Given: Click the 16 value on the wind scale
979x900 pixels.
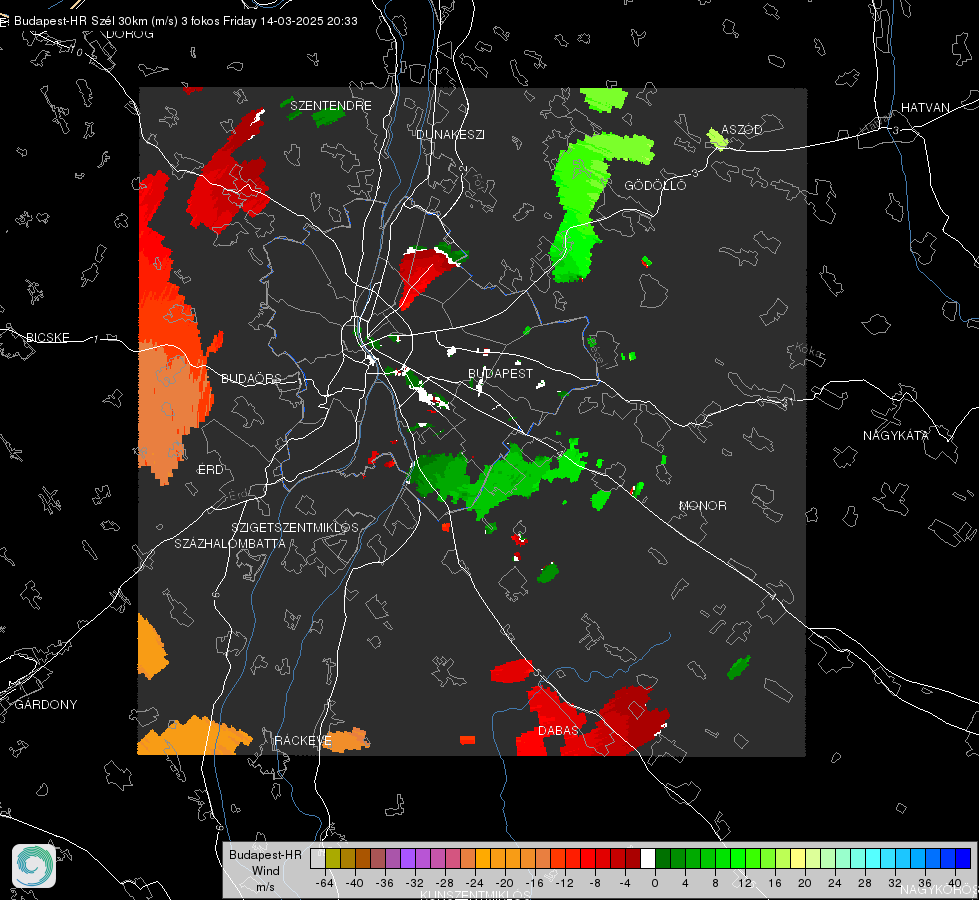Looking at the screenshot, I should (775, 883).
